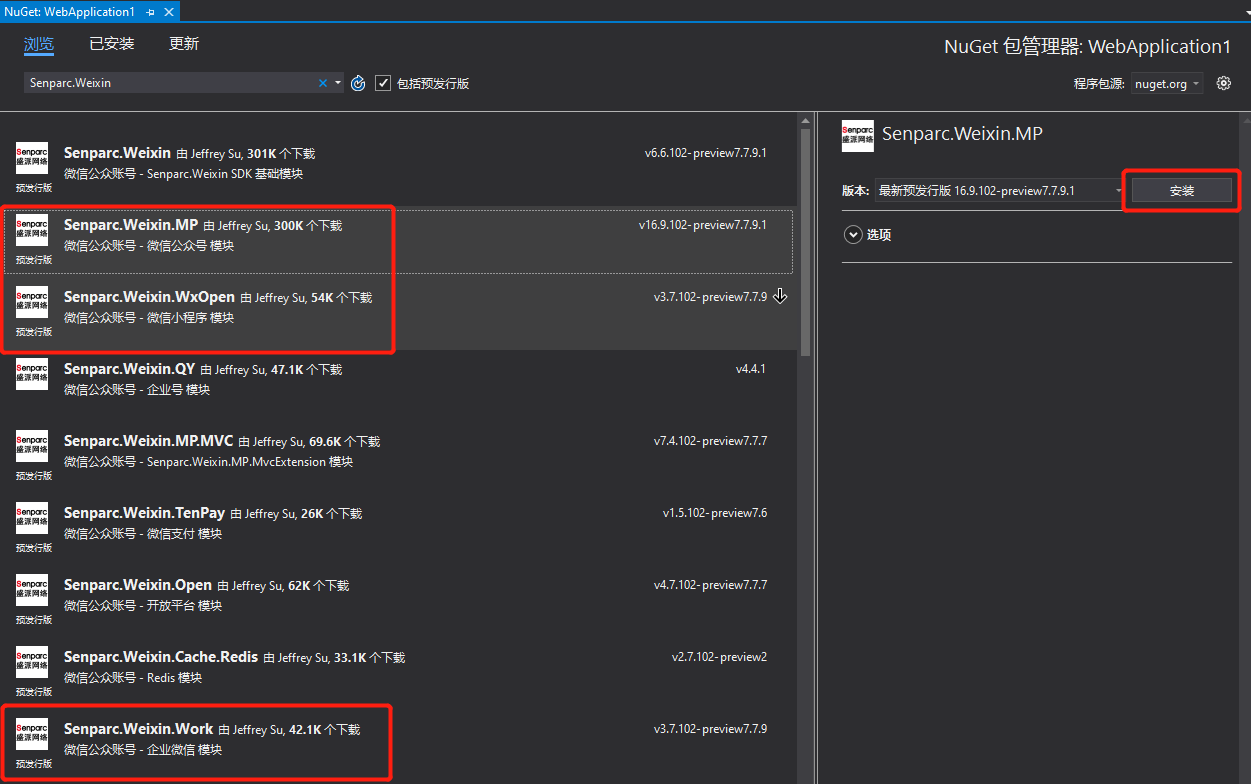Screen dimensions: 1251x784
Task: Click the Senparc.Weixin package logo
Action: (32, 159)
